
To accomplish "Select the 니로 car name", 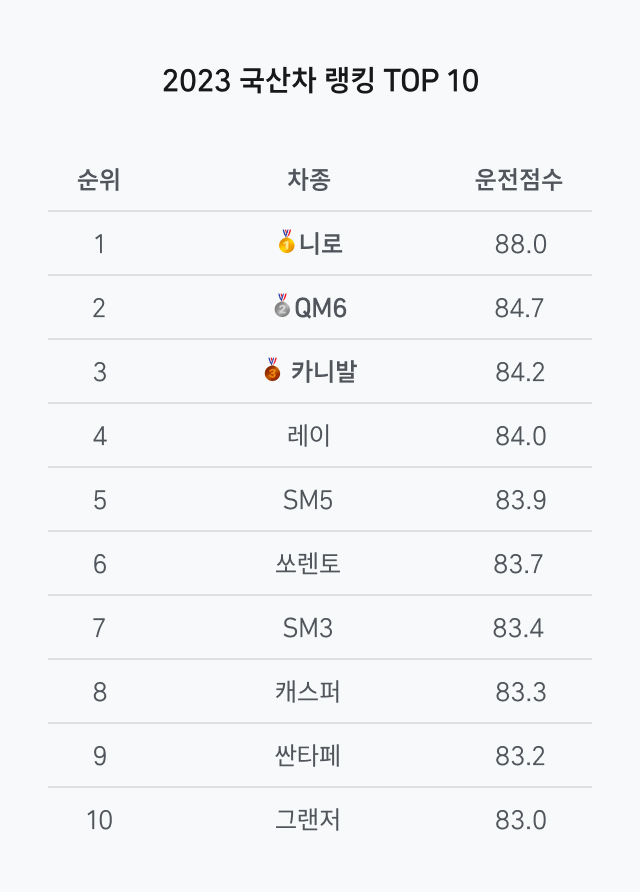I will click(x=321, y=243).
